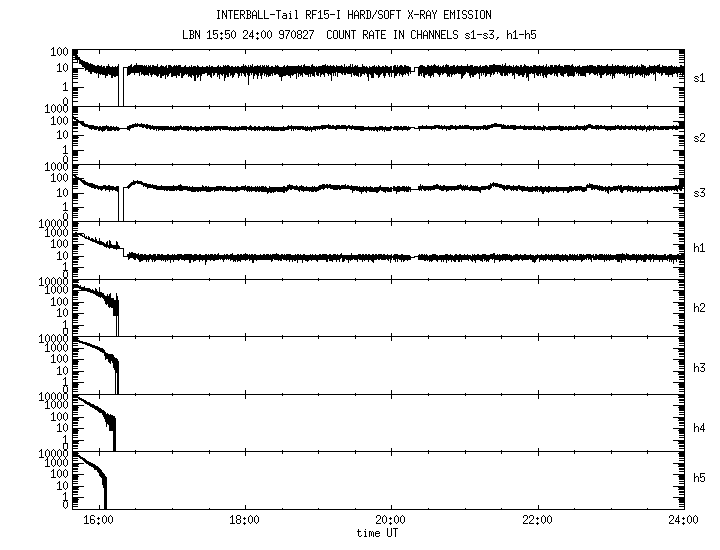The width and height of the screenshot is (720, 550).
Task: Select the h5 channel label
Action: pyautogui.click(x=699, y=481)
